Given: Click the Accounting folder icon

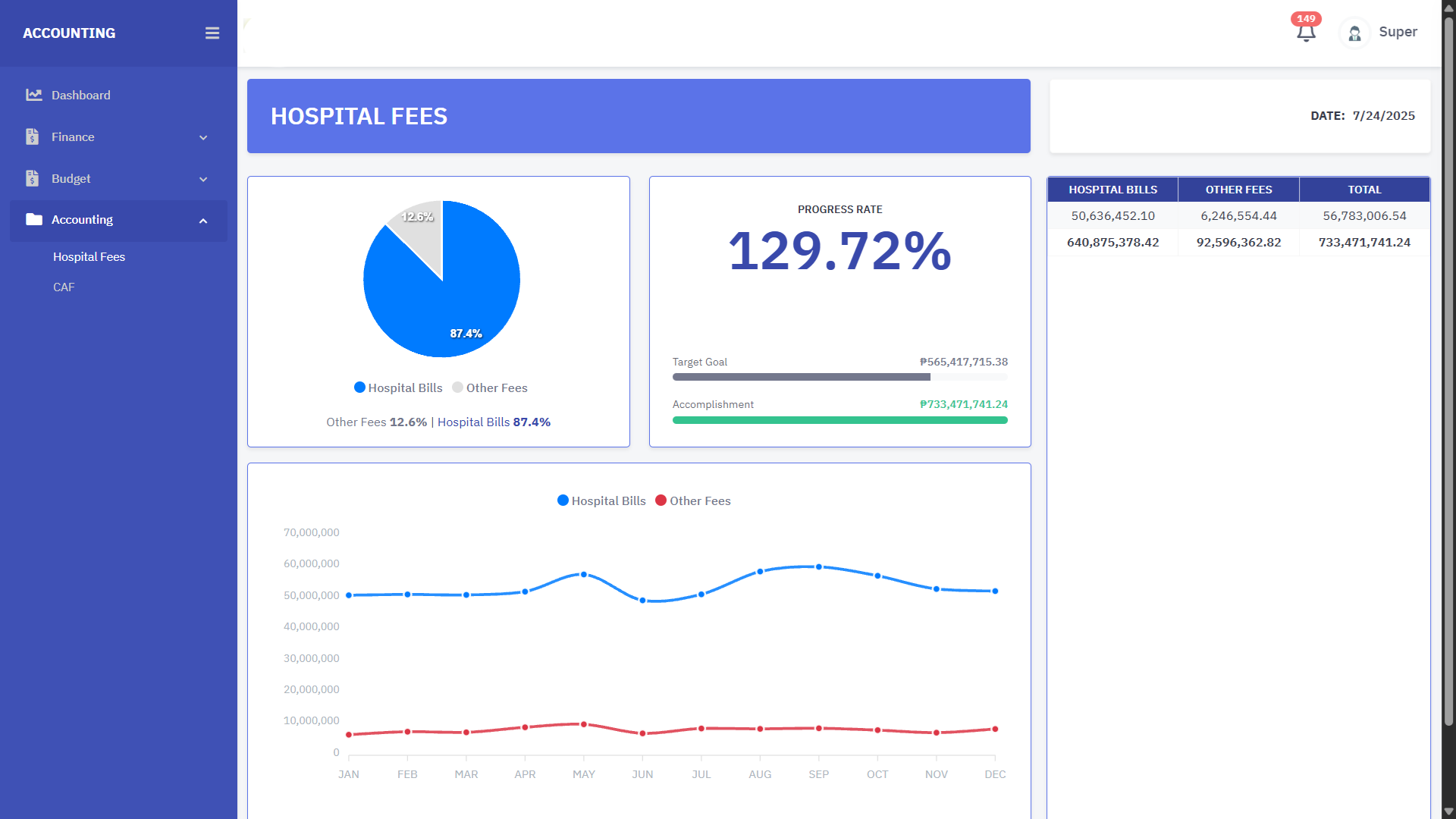Looking at the screenshot, I should (33, 220).
